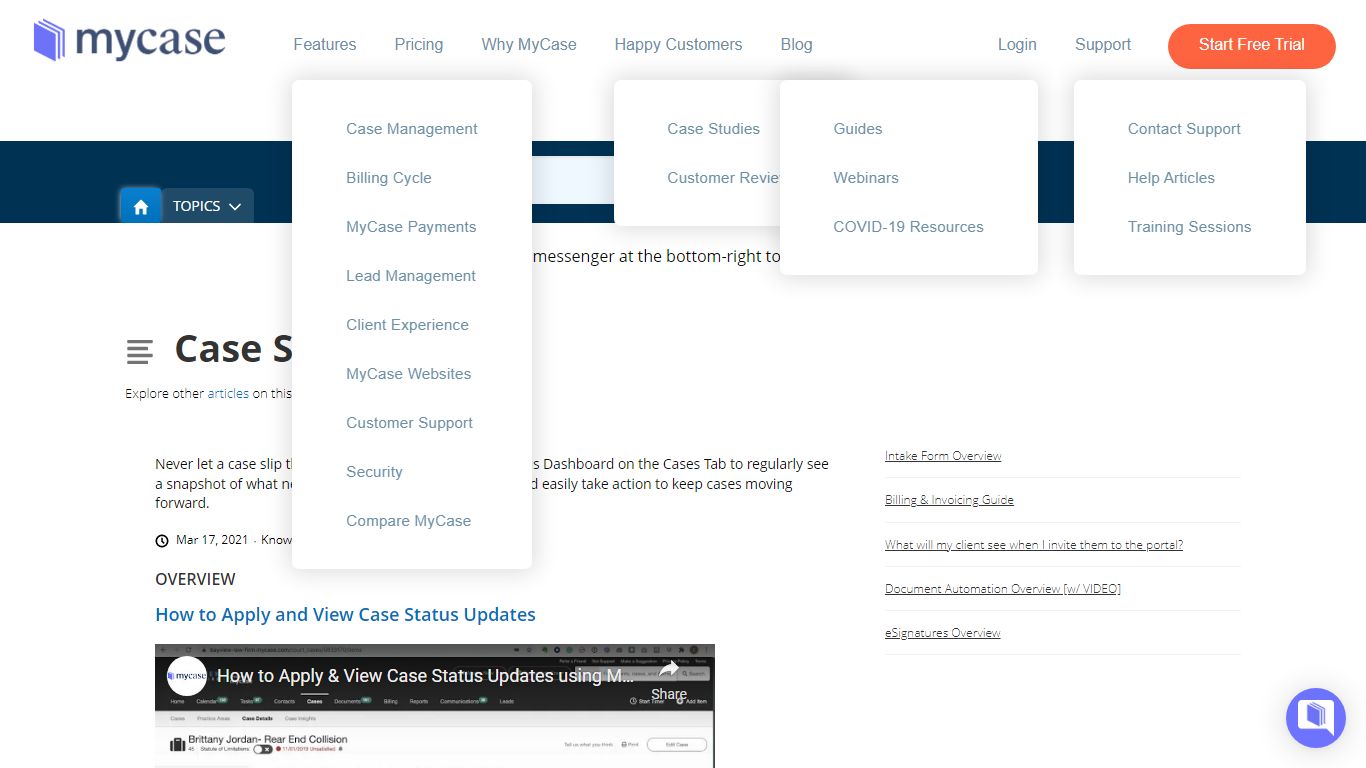
Task: Select Training Sessions from Support dropdown
Action: pos(1189,227)
